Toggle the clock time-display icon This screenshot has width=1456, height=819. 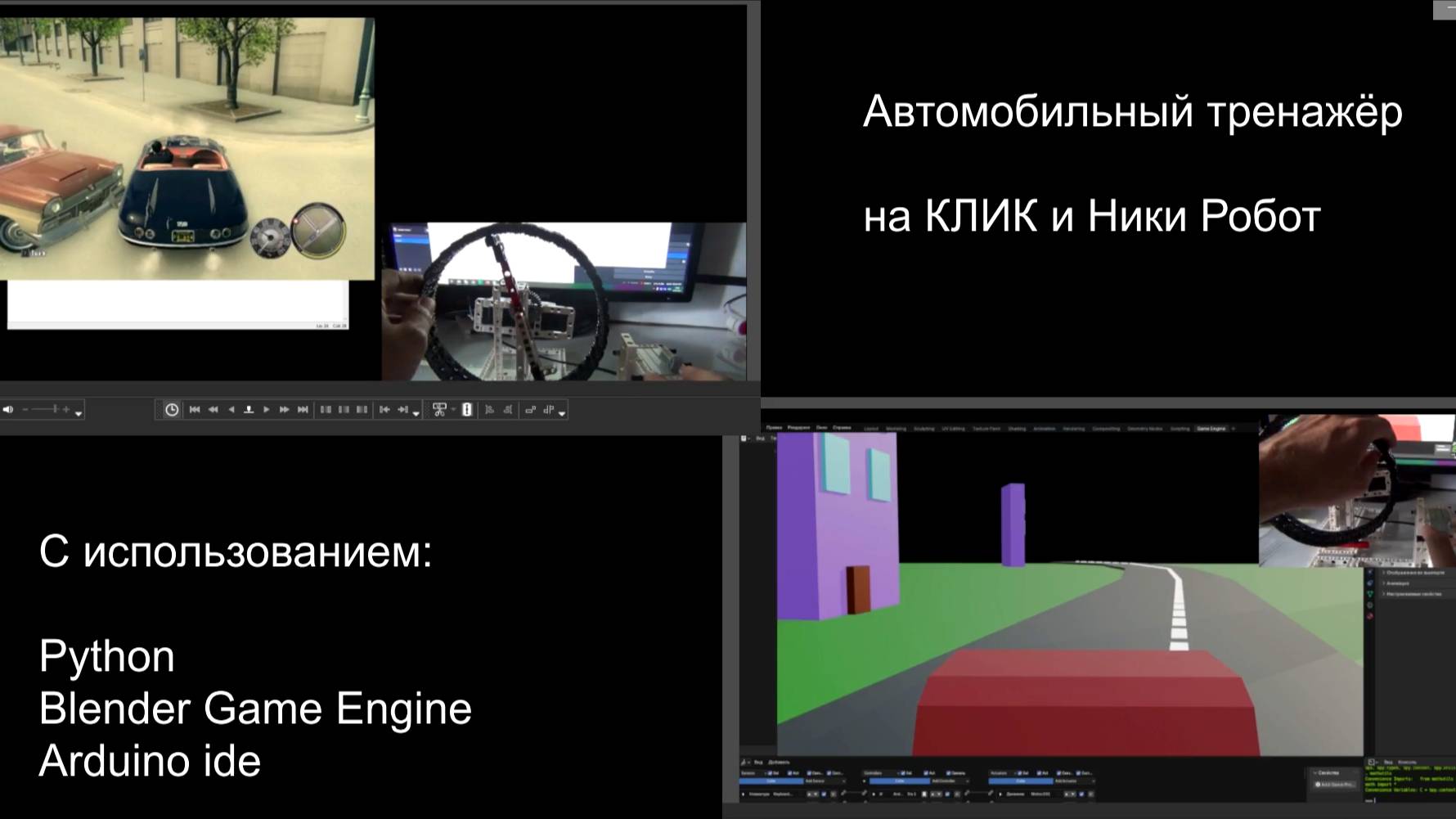(x=173, y=410)
